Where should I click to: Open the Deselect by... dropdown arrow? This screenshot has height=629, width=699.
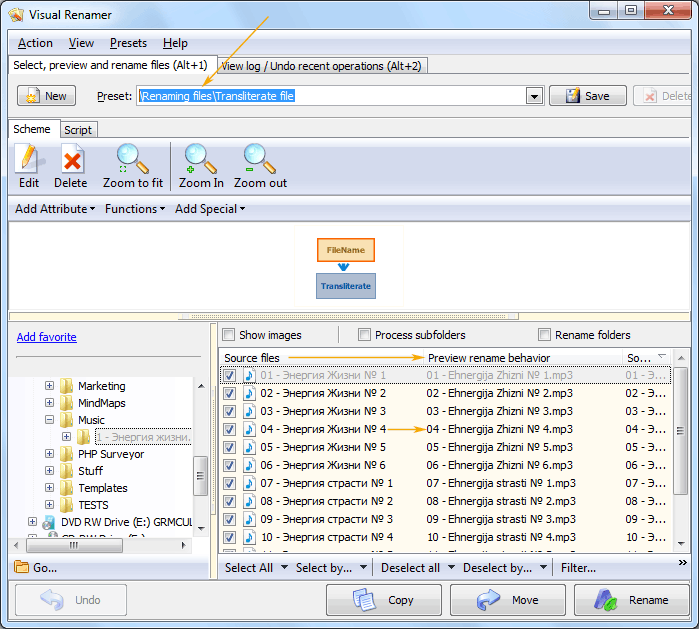tap(543, 567)
